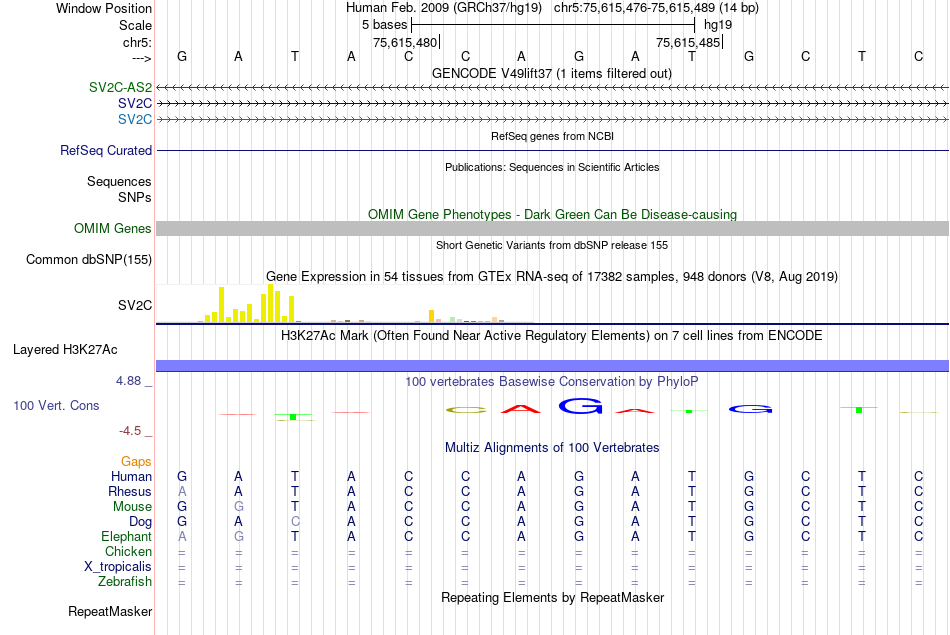Click the Zebrafish species label
Viewport: 950px width, 635px height.
pos(125,581)
